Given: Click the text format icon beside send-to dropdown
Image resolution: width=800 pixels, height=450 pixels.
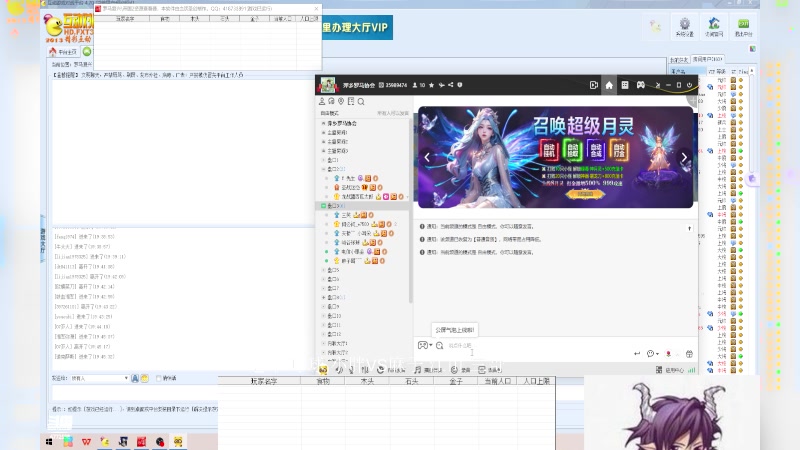Looking at the screenshot, I should 135,378.
